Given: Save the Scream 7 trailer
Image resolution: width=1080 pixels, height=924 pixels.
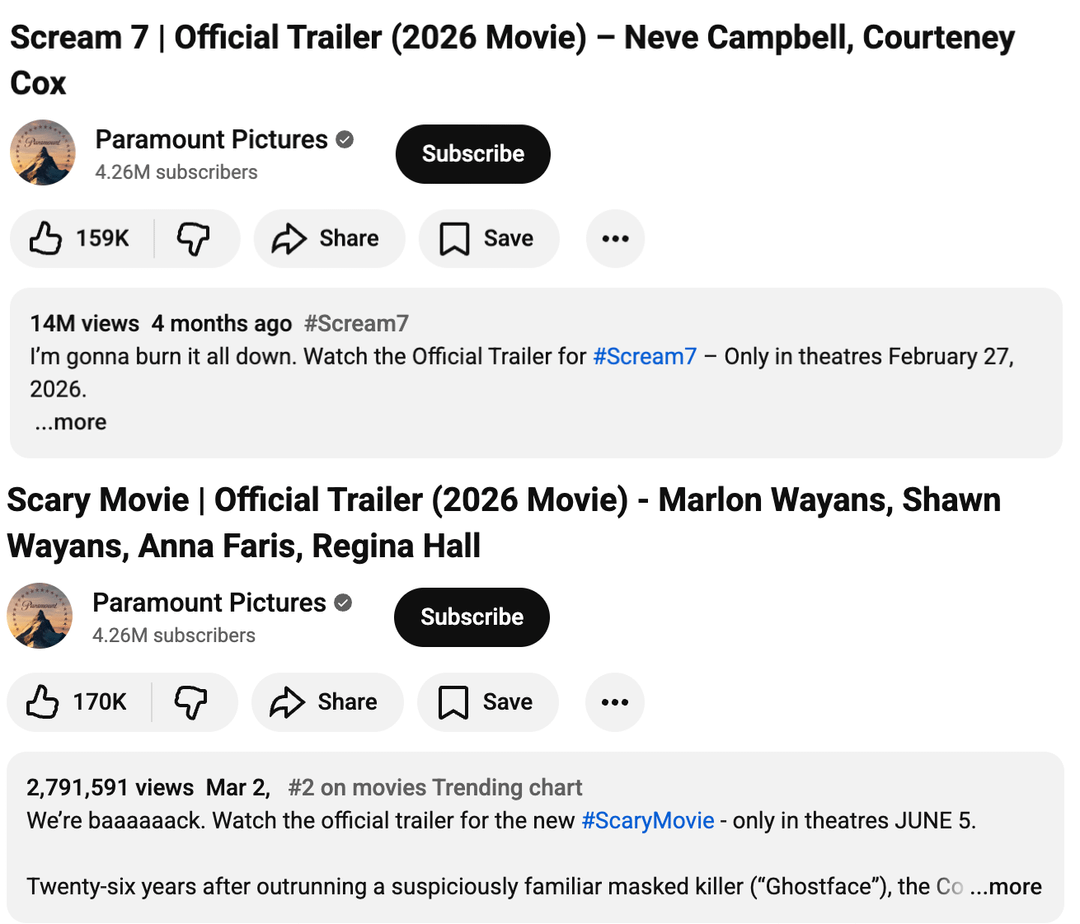Looking at the screenshot, I should (x=488, y=239).
